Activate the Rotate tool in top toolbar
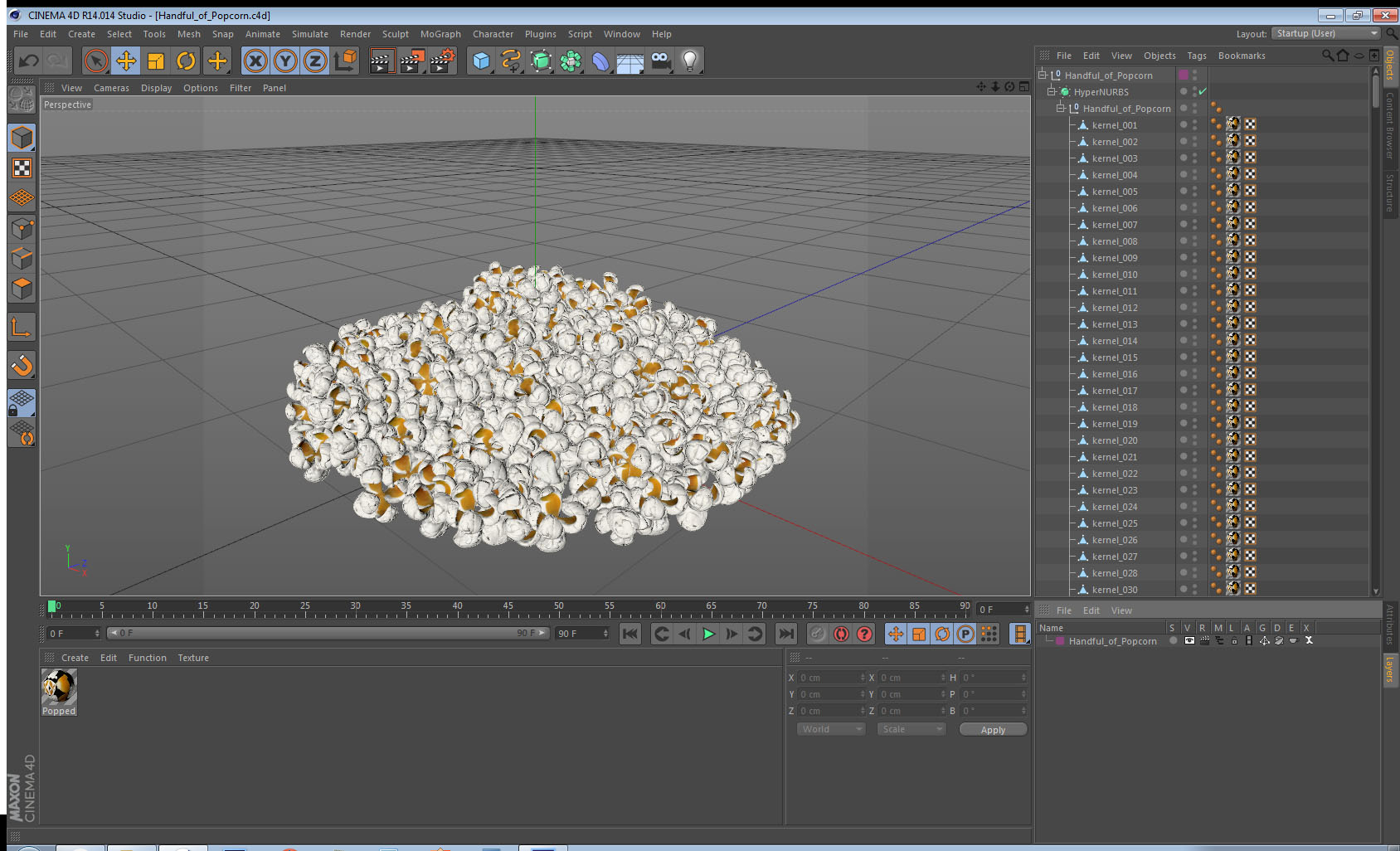1400x851 pixels. (186, 61)
